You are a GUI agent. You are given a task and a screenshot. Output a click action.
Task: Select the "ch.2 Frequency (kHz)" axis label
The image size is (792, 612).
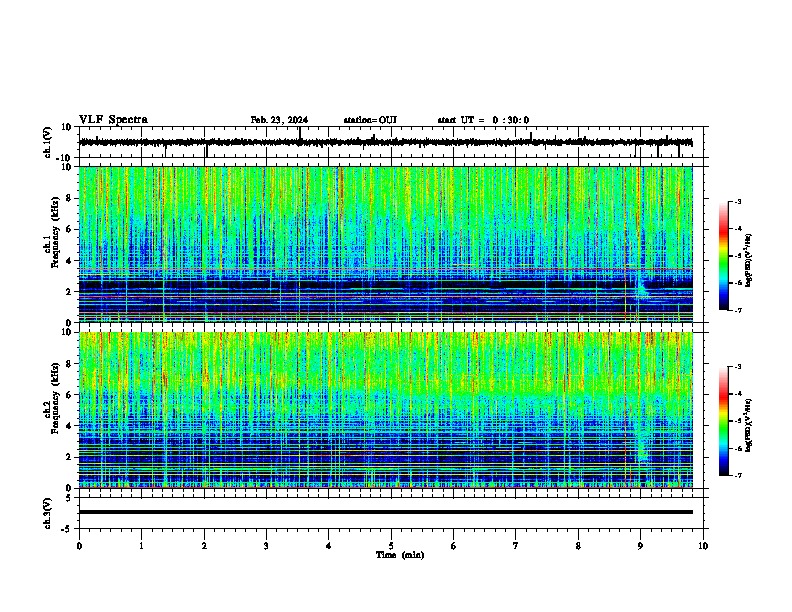pos(54,397)
